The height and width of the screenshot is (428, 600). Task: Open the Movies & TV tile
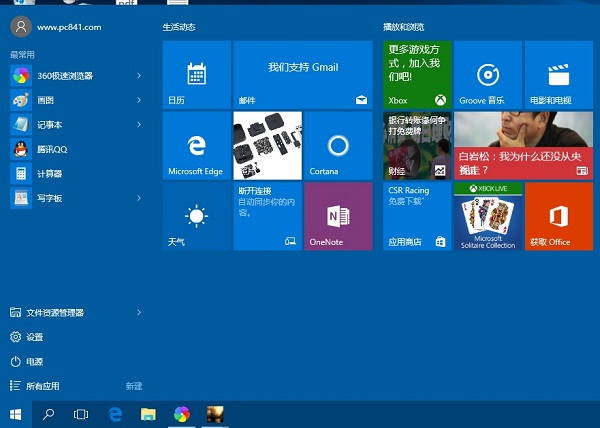[558, 75]
